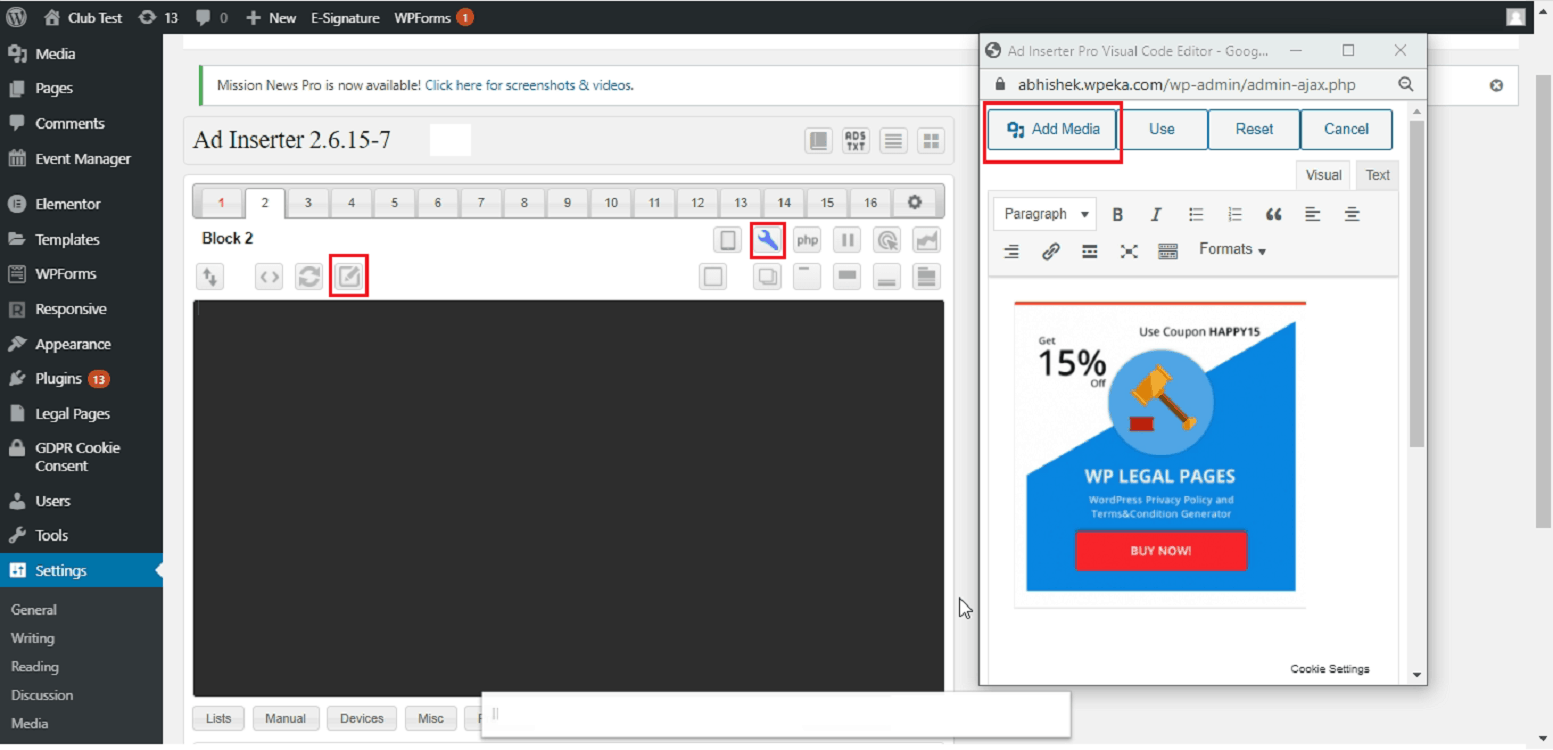Screen dimensions: 1553x750
Task: Toggle the pause insertion button
Action: 847,240
